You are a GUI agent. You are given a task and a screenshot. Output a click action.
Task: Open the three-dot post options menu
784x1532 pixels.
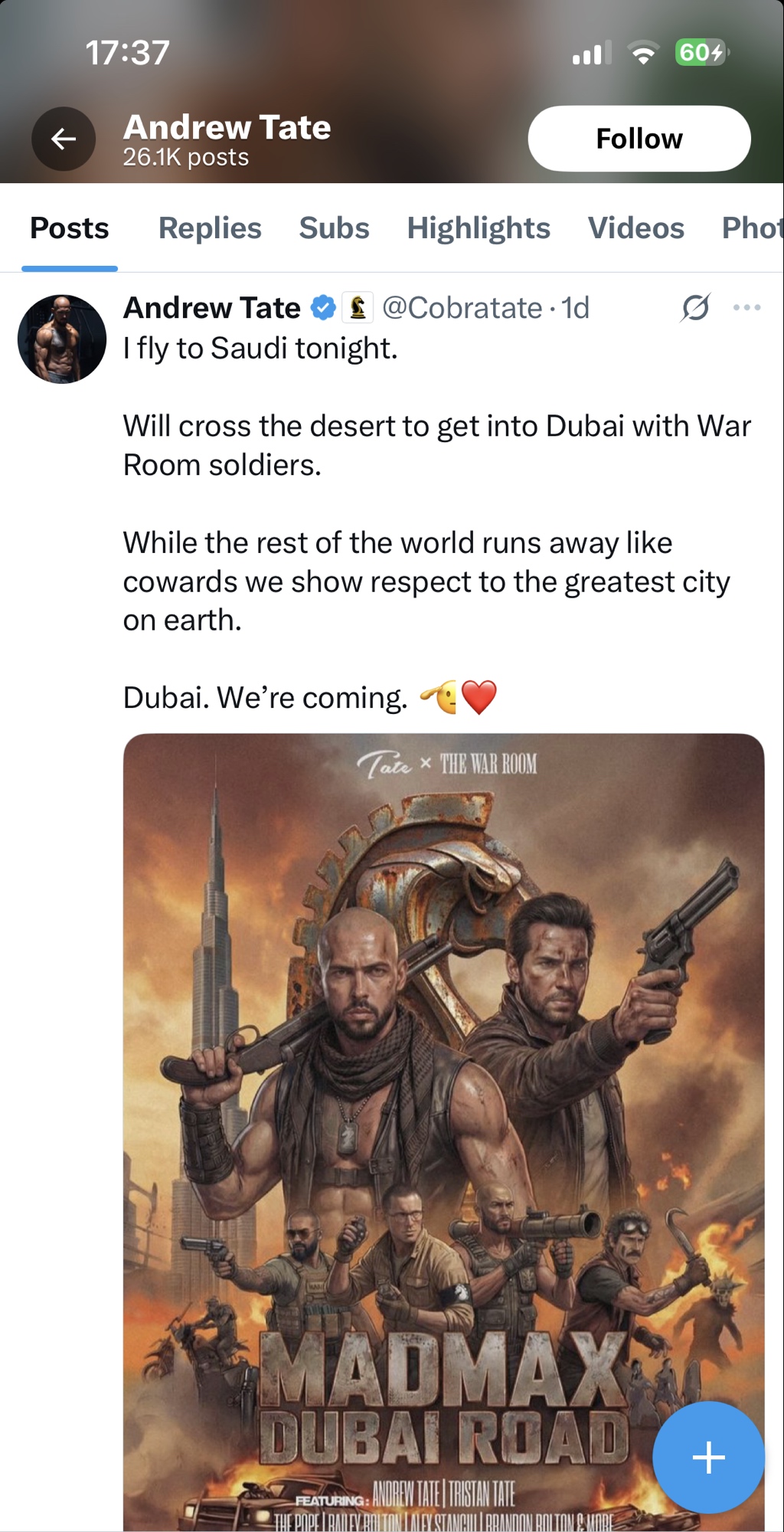click(746, 308)
